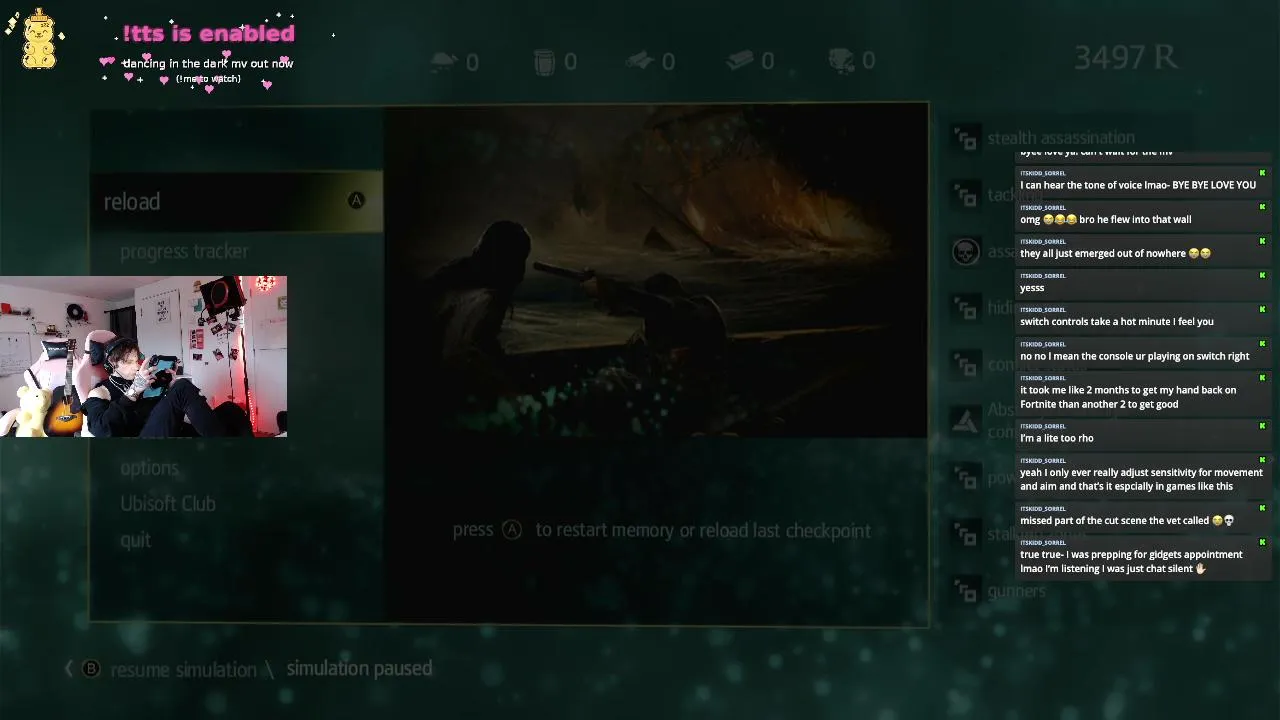1280x720 pixels.
Task: Click the rum barrel cargo icon
Action: 543,62
